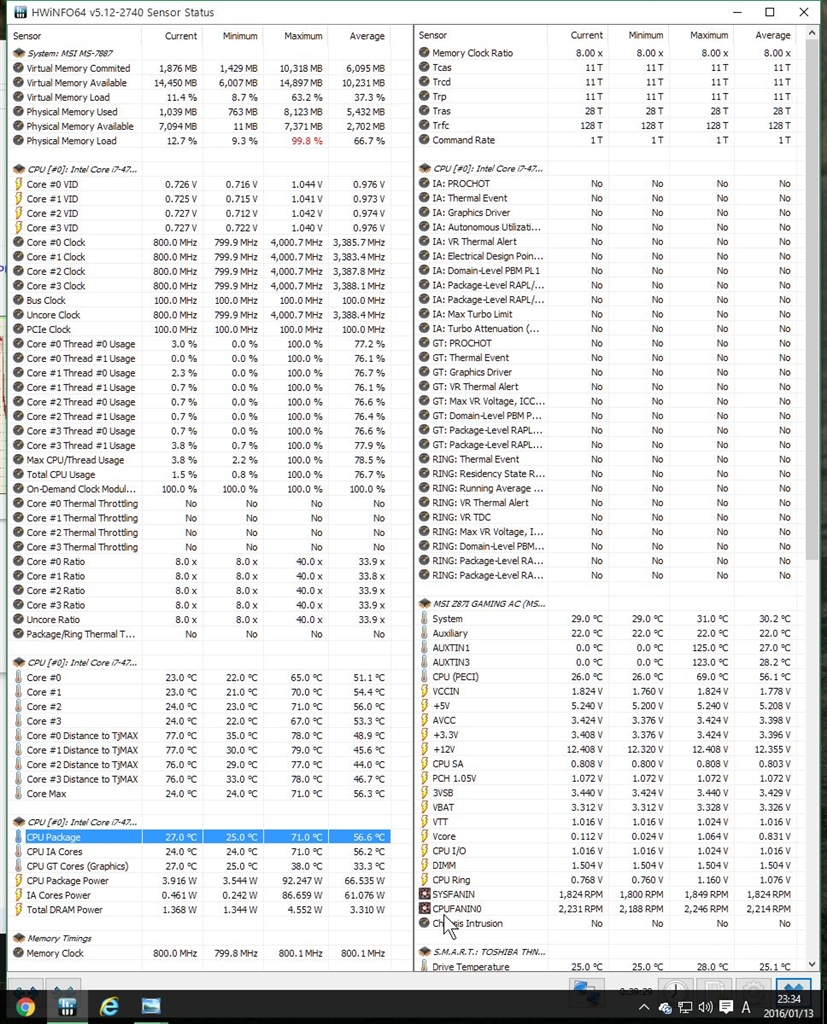Select the Core #2 Thermal Throttling row

tap(201, 532)
